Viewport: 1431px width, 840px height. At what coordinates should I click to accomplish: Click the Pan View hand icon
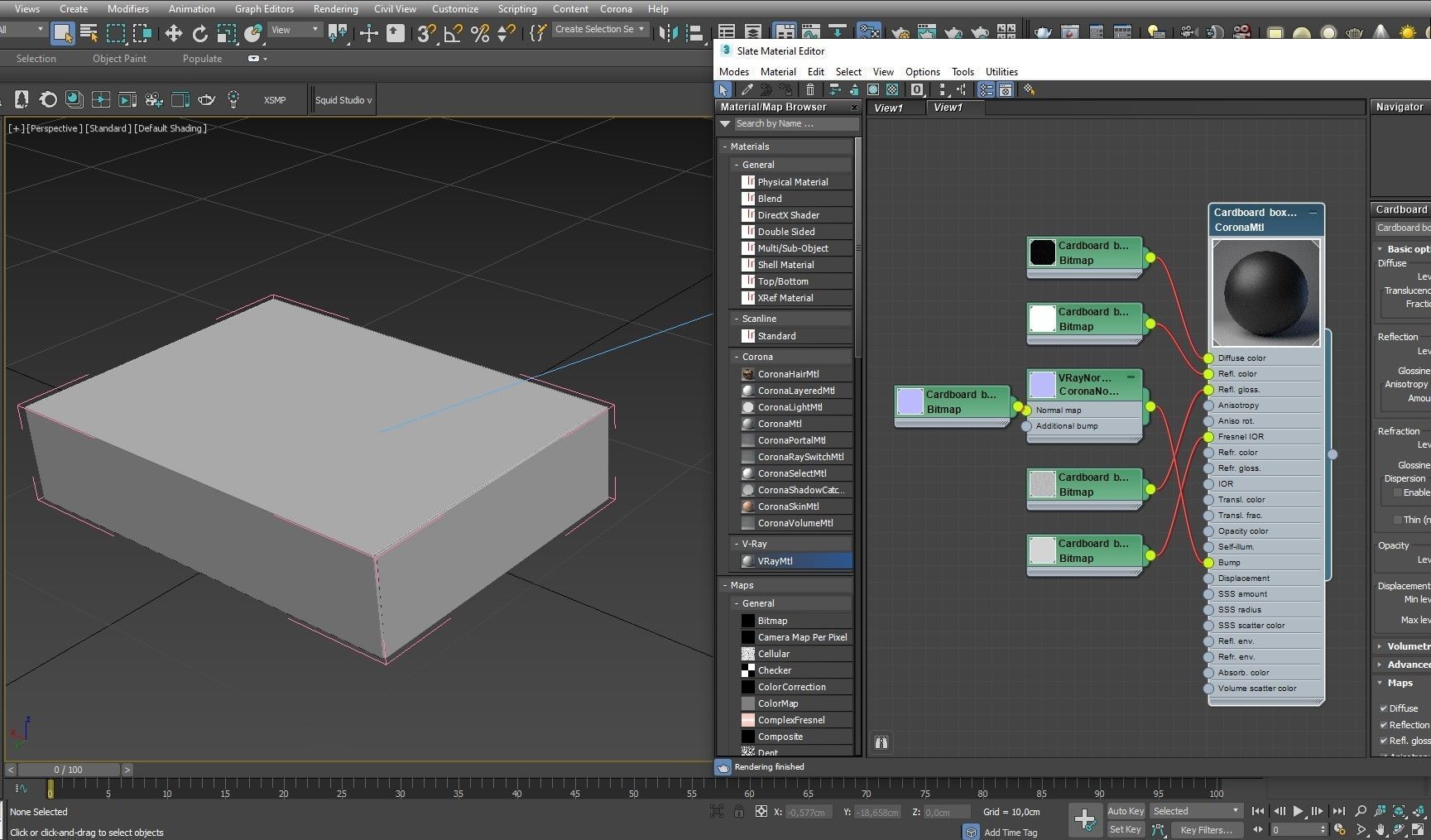click(x=1380, y=829)
